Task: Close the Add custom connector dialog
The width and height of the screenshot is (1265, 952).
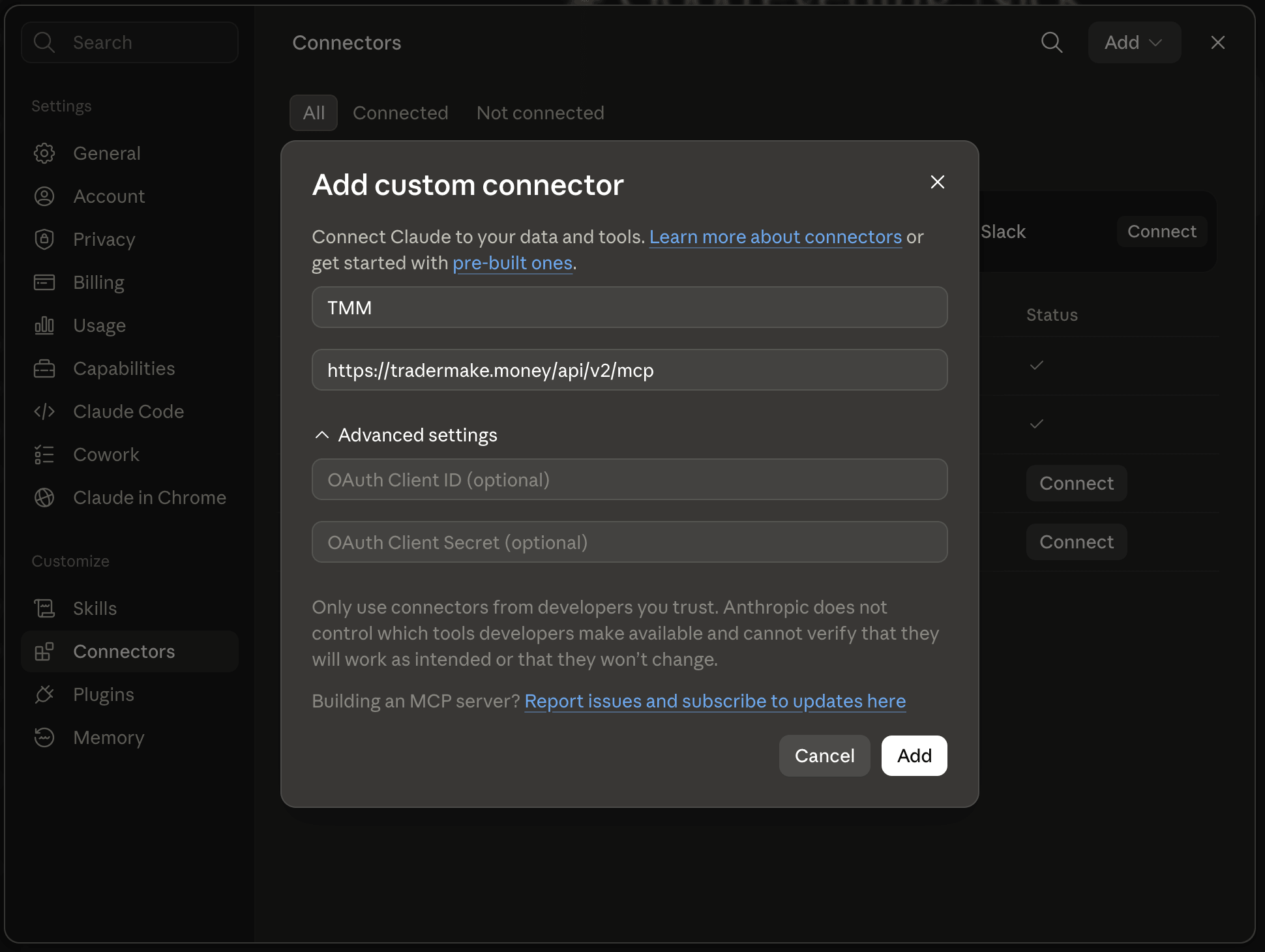Action: tap(938, 182)
